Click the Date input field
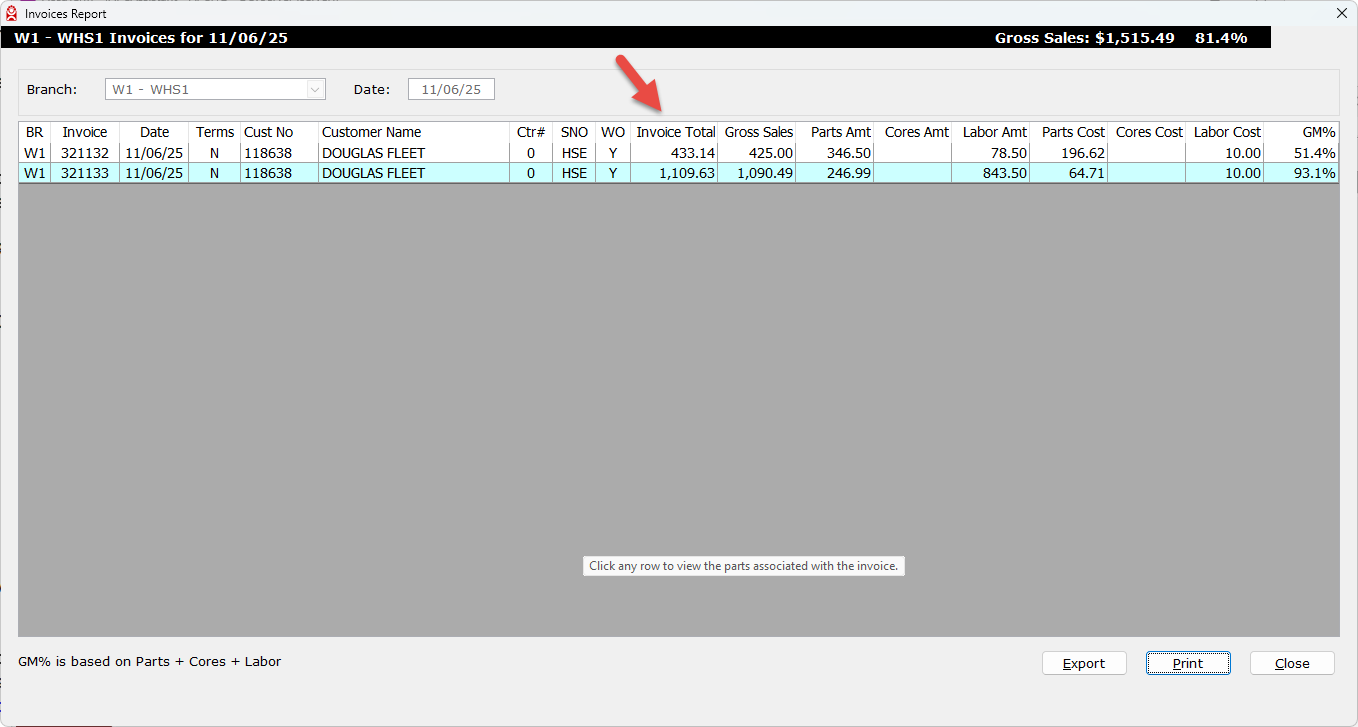This screenshot has width=1358, height=727. (451, 90)
